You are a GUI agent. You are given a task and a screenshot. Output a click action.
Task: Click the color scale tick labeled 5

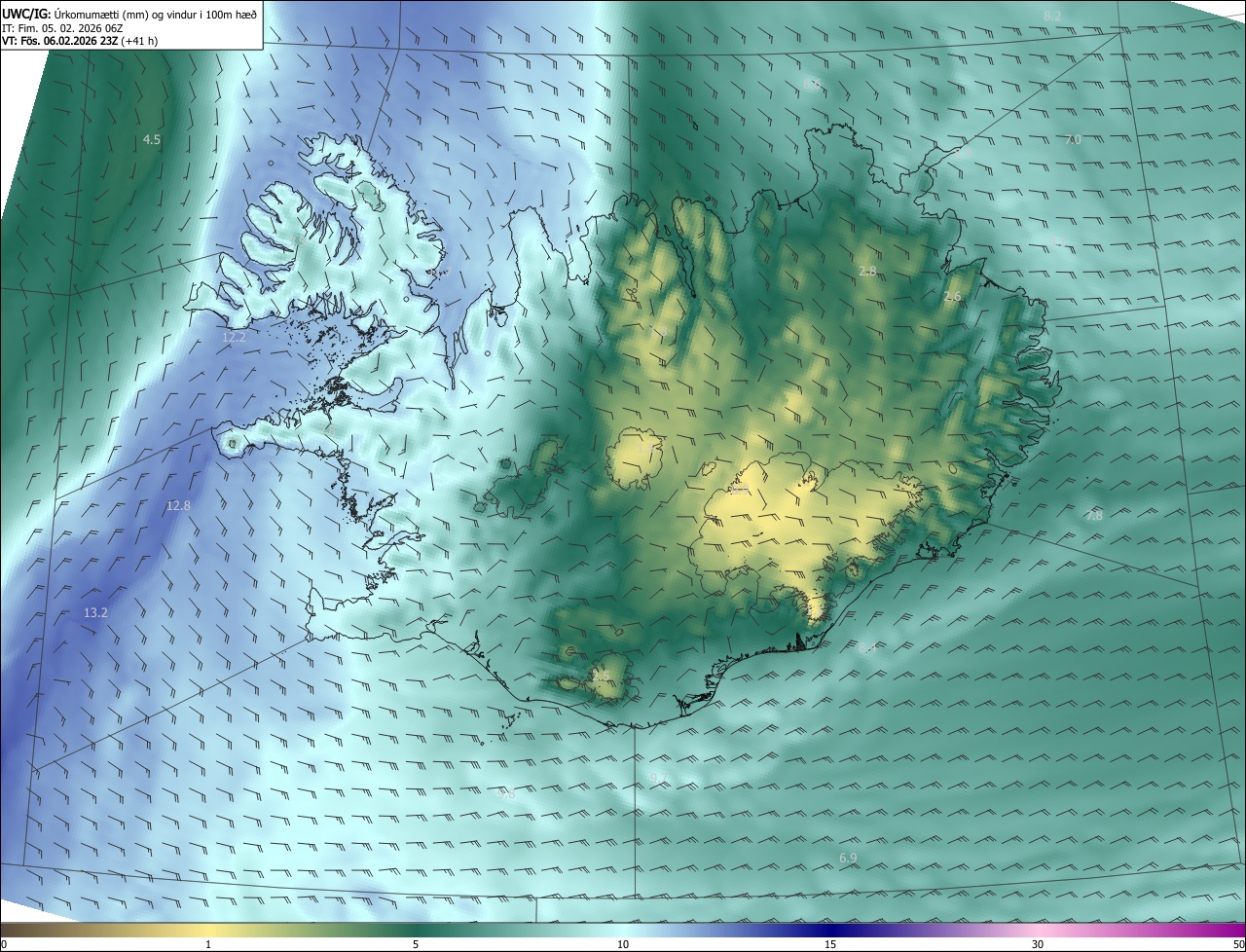[x=416, y=944]
